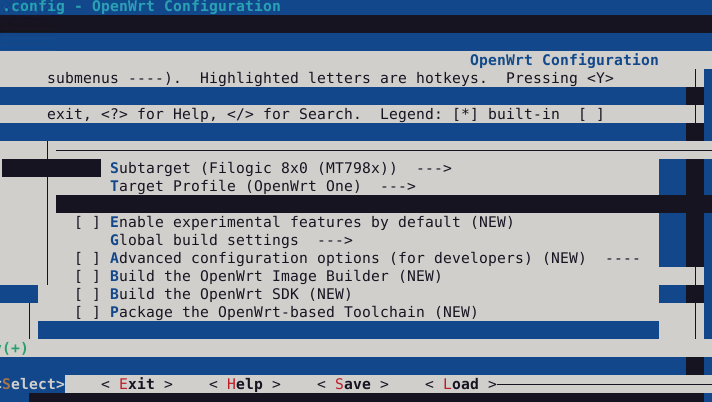The height and width of the screenshot is (402, 712).
Task: Click the .config - OpenWrt Configuration header text
Action: 141,7
